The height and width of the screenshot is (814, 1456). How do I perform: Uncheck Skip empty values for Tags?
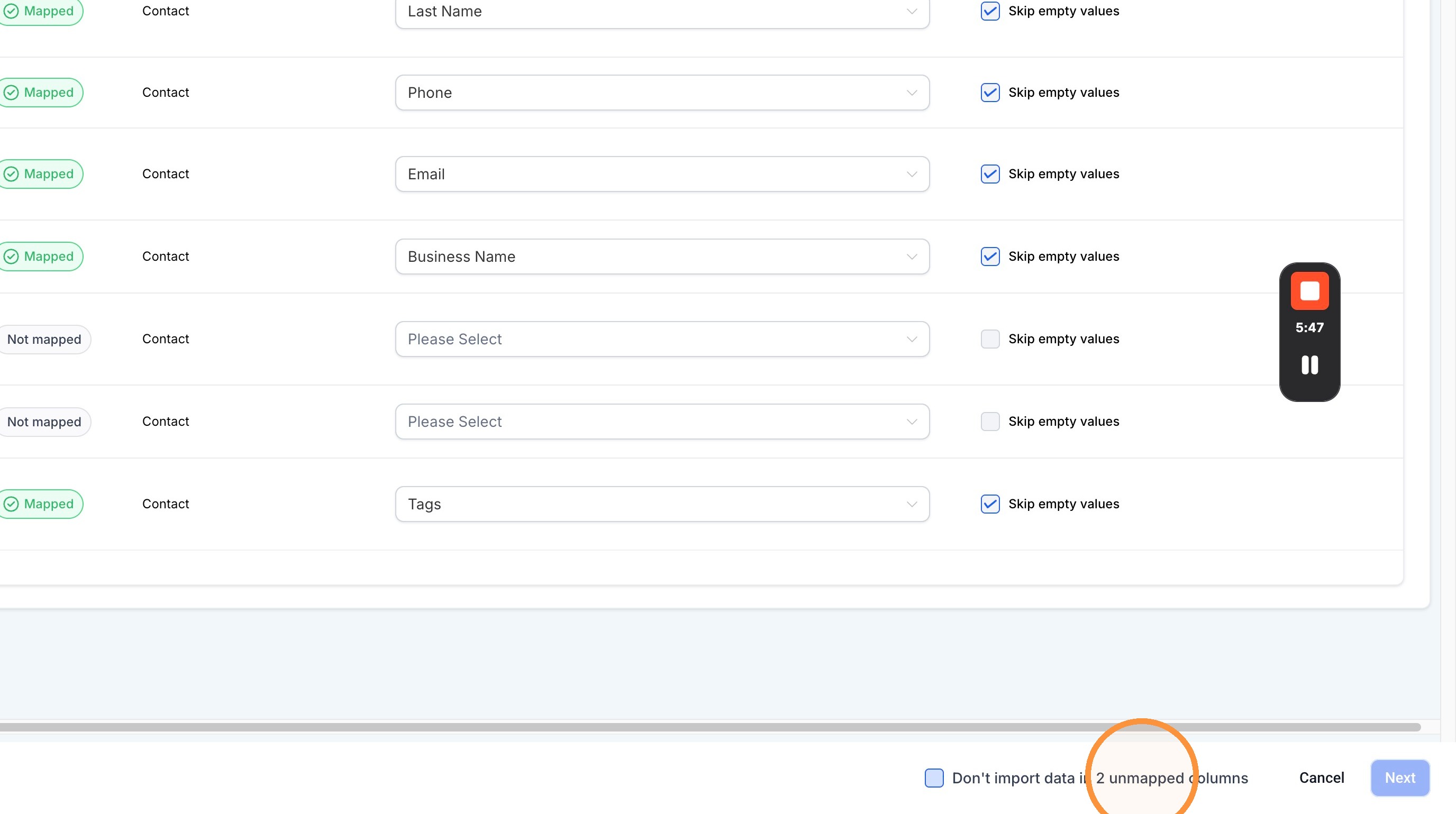point(990,504)
